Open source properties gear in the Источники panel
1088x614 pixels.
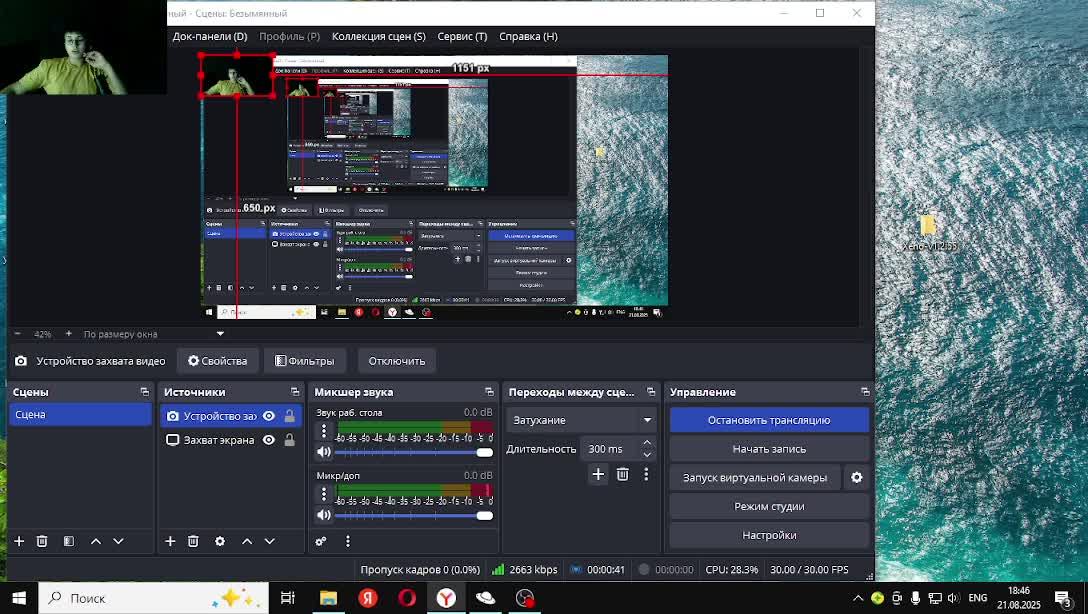point(220,541)
